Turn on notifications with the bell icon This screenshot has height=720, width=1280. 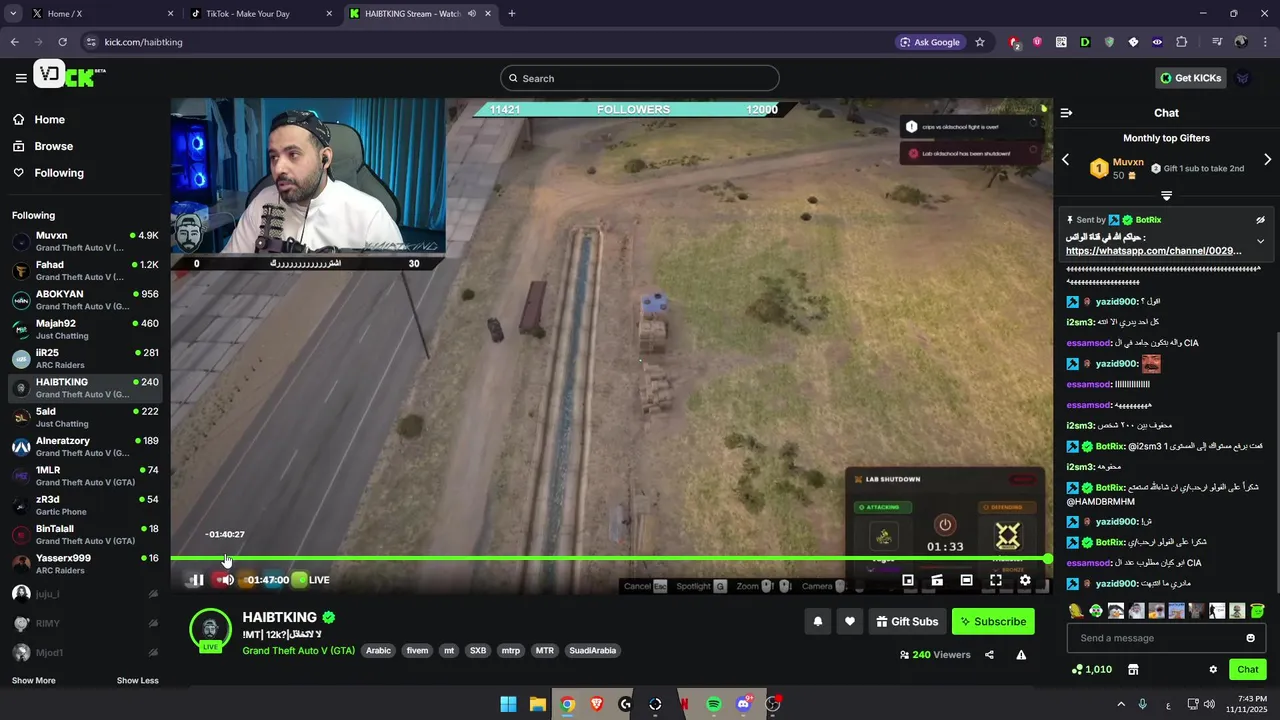coord(818,621)
